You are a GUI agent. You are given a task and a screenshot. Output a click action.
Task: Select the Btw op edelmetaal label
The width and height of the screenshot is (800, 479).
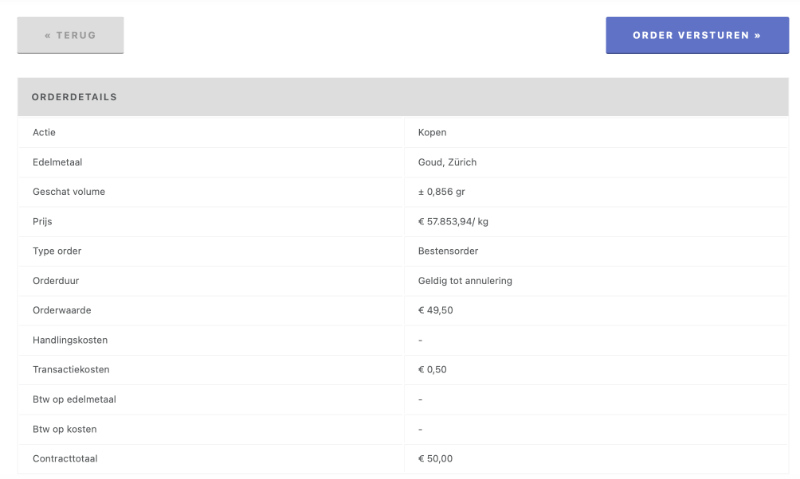point(74,399)
